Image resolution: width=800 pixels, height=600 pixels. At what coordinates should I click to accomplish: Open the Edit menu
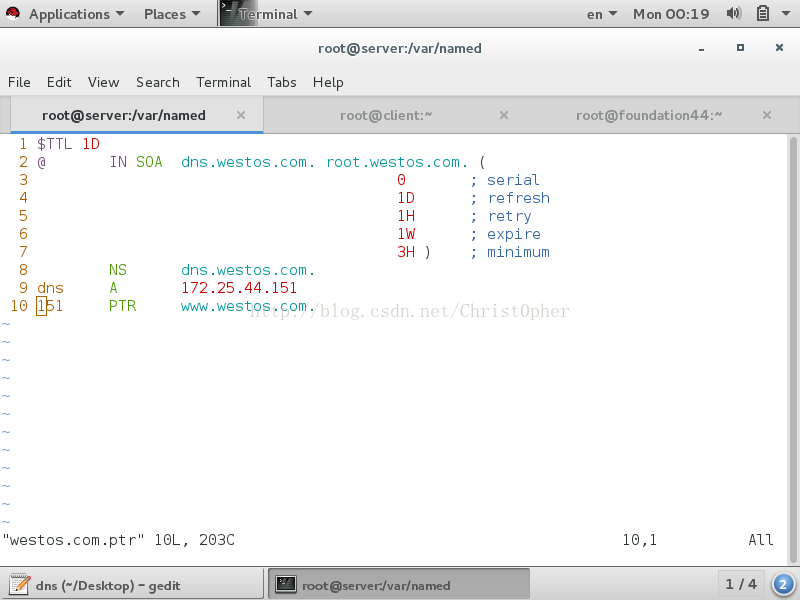point(59,82)
